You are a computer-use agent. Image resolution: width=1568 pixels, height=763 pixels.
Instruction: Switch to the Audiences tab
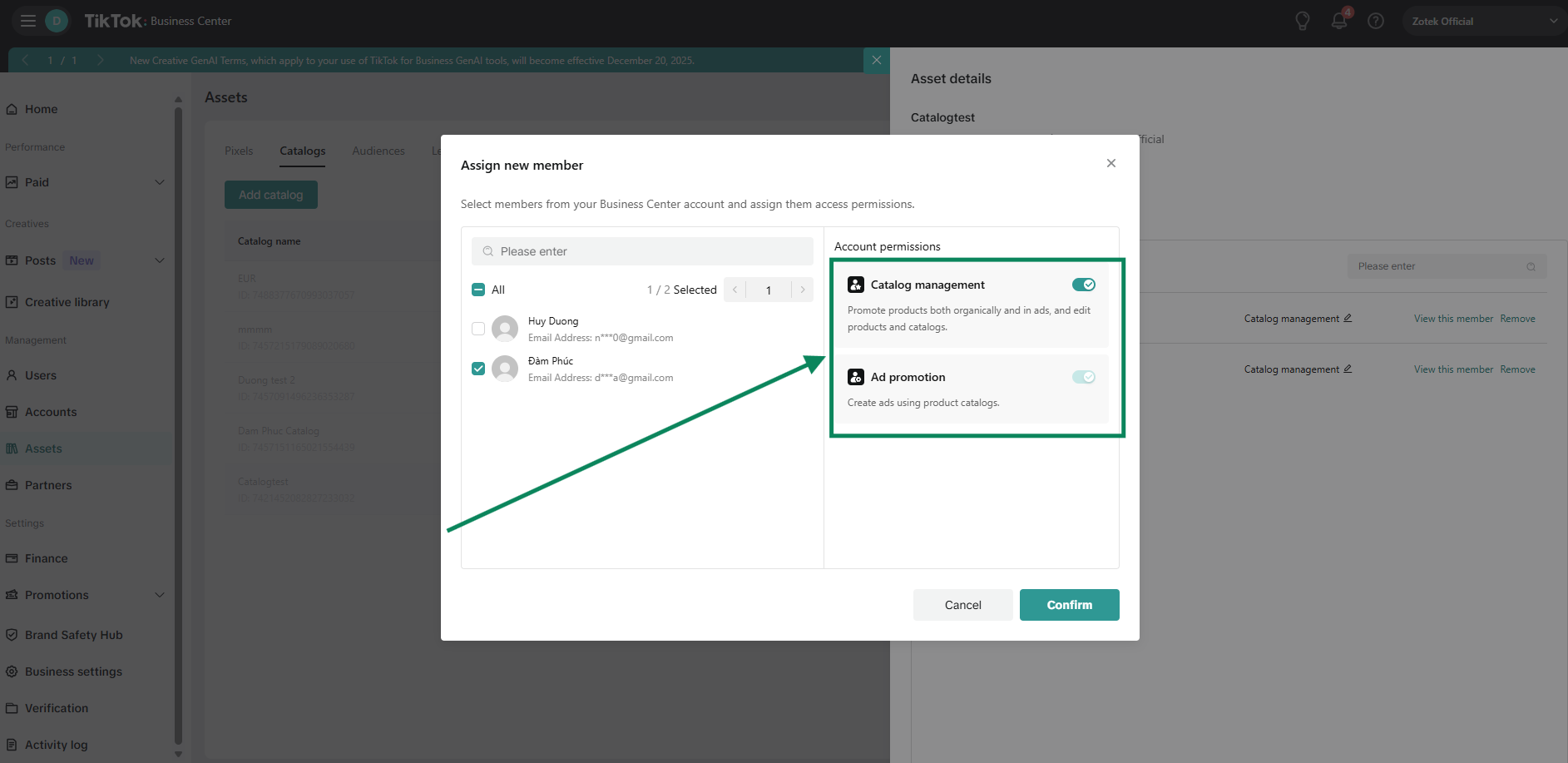(378, 151)
